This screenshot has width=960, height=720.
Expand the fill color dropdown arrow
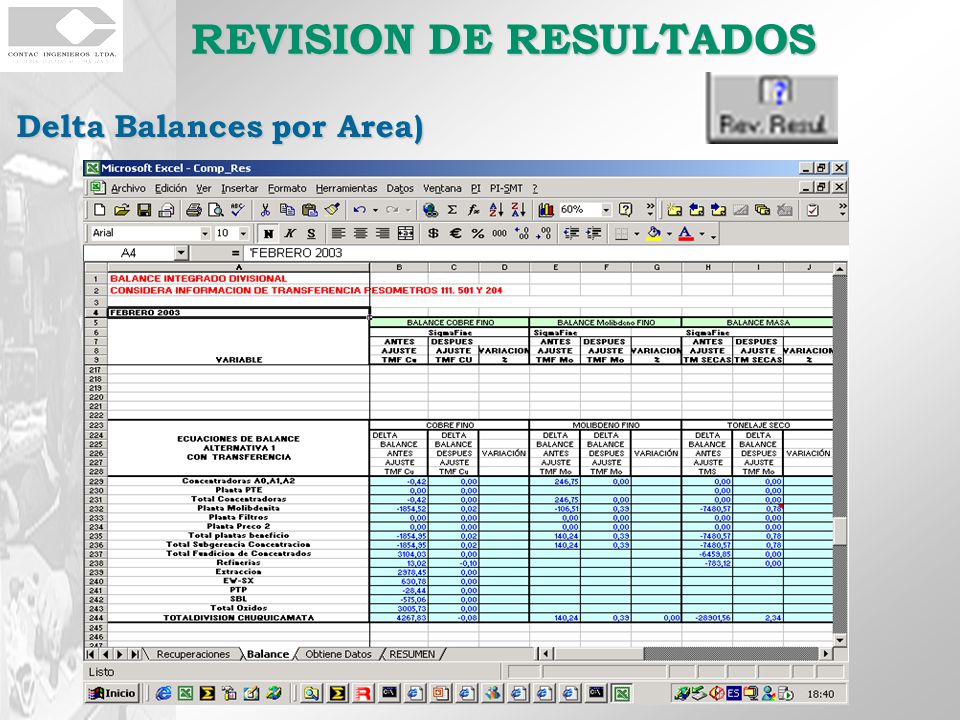pos(669,233)
